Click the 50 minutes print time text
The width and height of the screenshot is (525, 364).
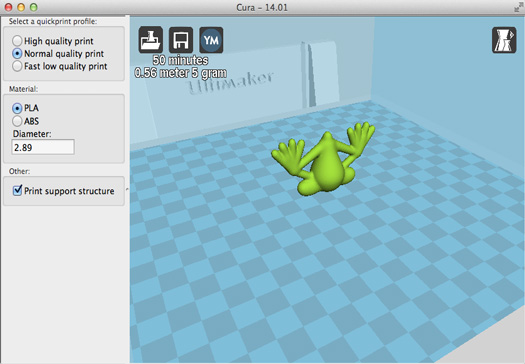[x=180, y=60]
